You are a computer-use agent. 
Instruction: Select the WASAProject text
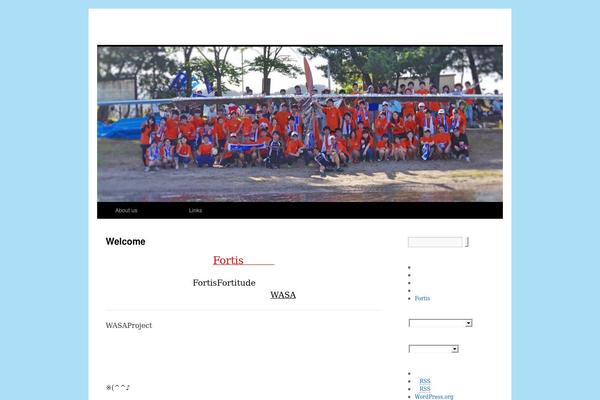coord(129,325)
